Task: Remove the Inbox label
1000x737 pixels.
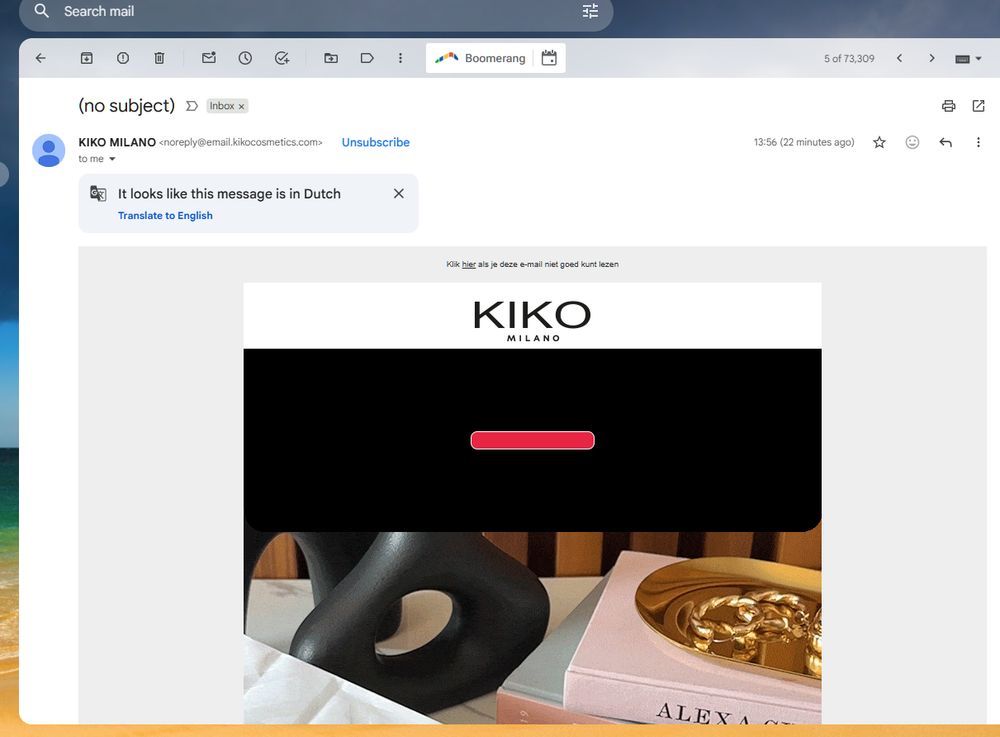Action: click(242, 106)
